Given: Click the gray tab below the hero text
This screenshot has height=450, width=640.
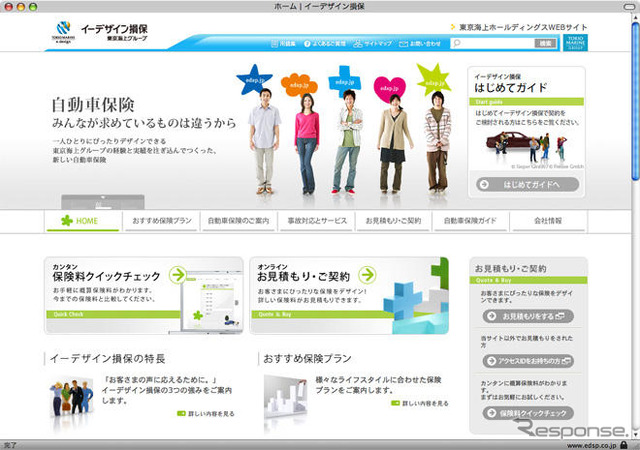Looking at the screenshot, I should [x=103, y=202].
